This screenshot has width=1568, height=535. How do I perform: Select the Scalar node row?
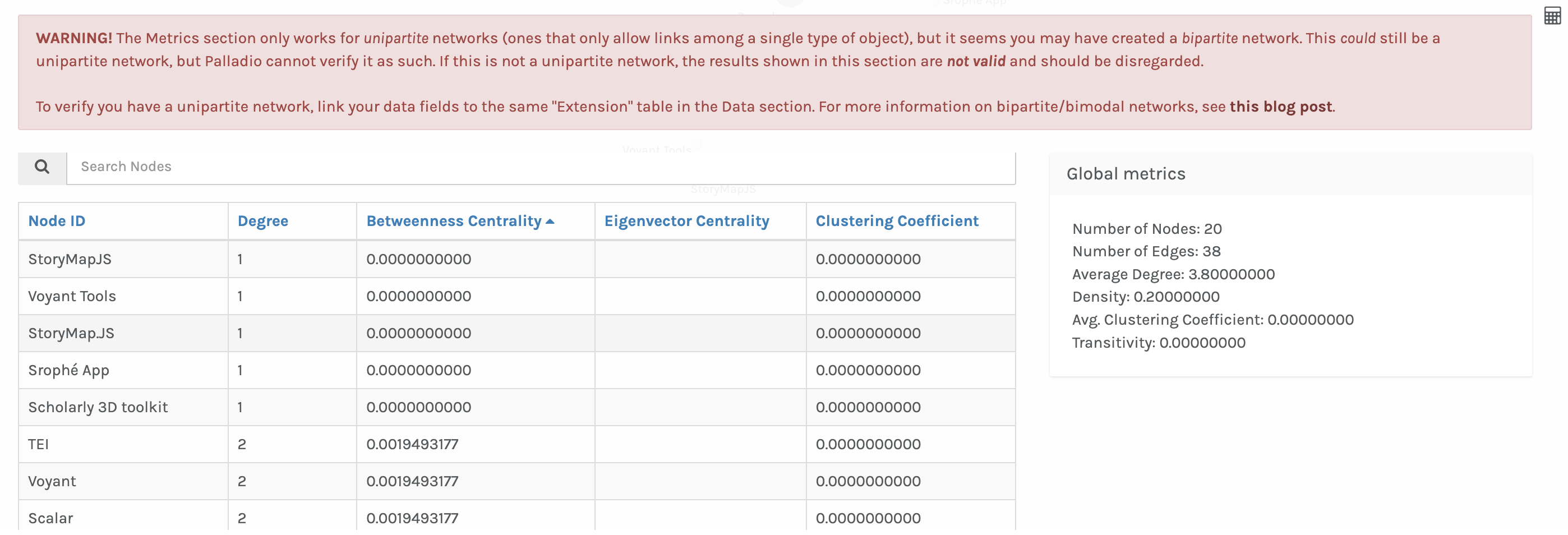pyautogui.click(x=50, y=518)
